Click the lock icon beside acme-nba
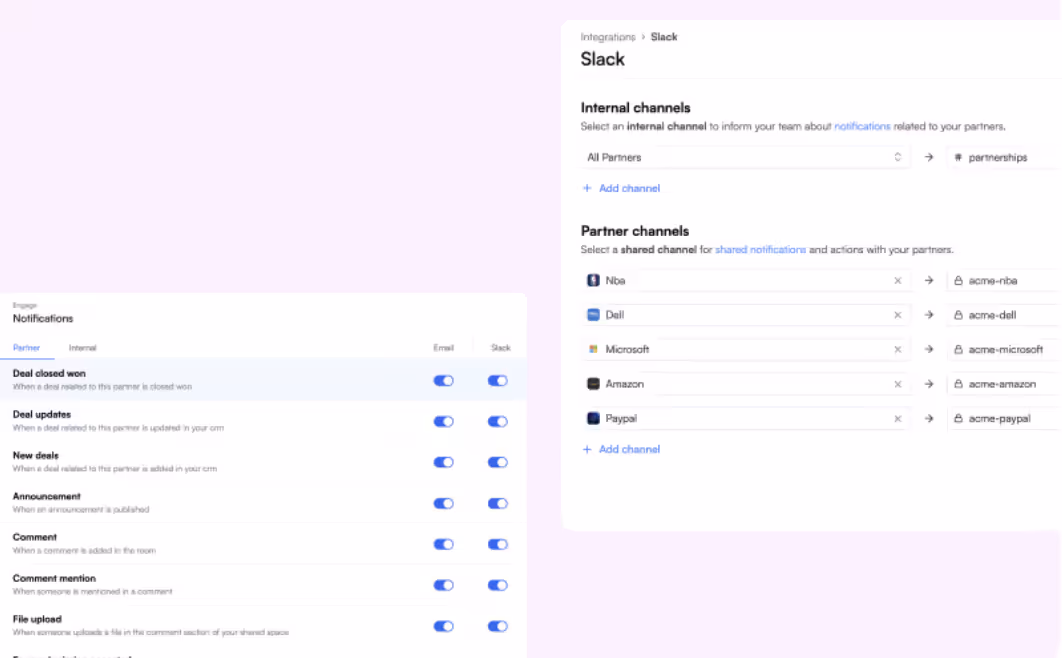The image size is (1062, 658). click(958, 280)
